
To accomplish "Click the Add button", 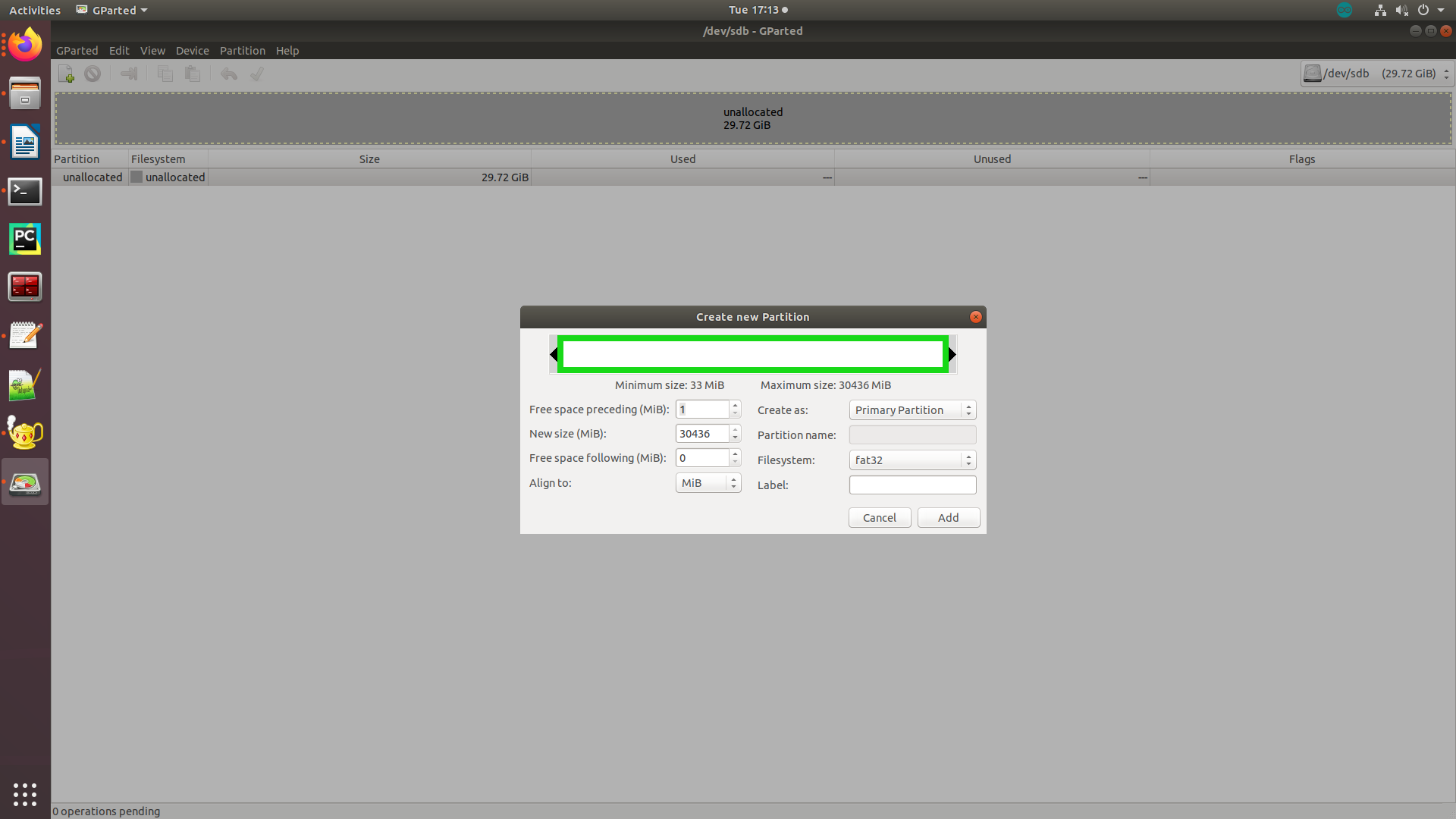I will (948, 517).
